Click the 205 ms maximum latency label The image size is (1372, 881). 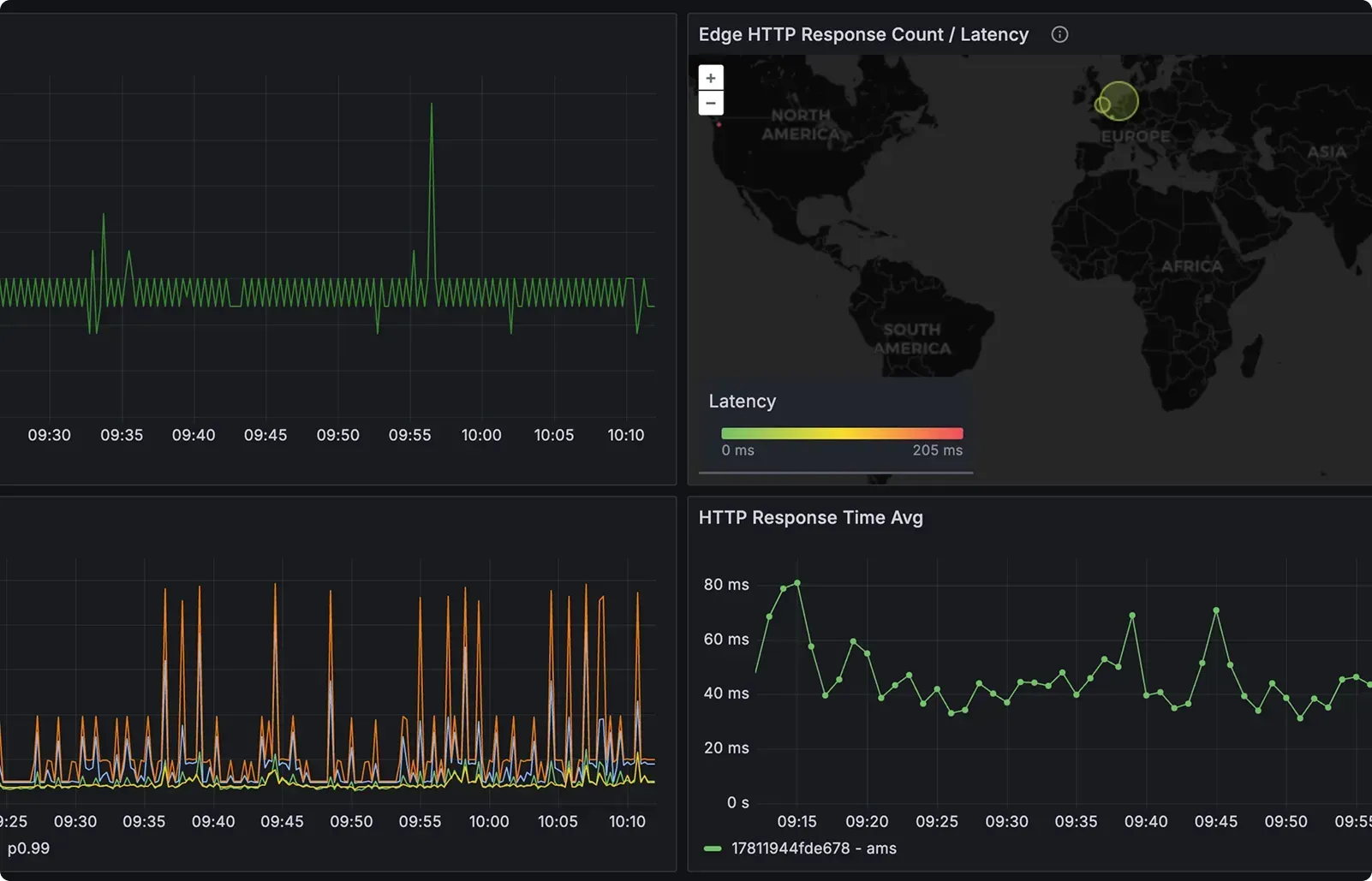click(x=937, y=450)
